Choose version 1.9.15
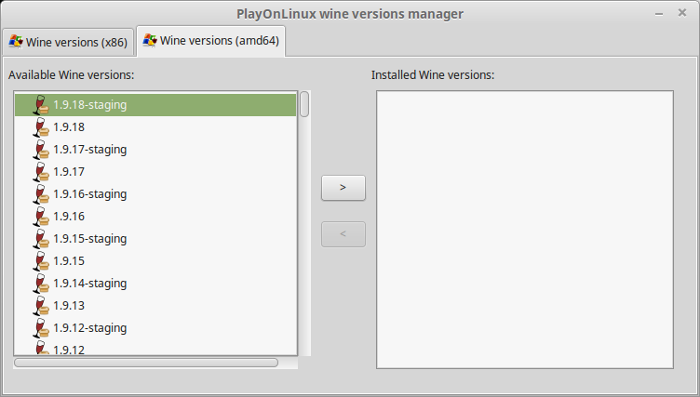Screen dimensions: 700x397 155,261
